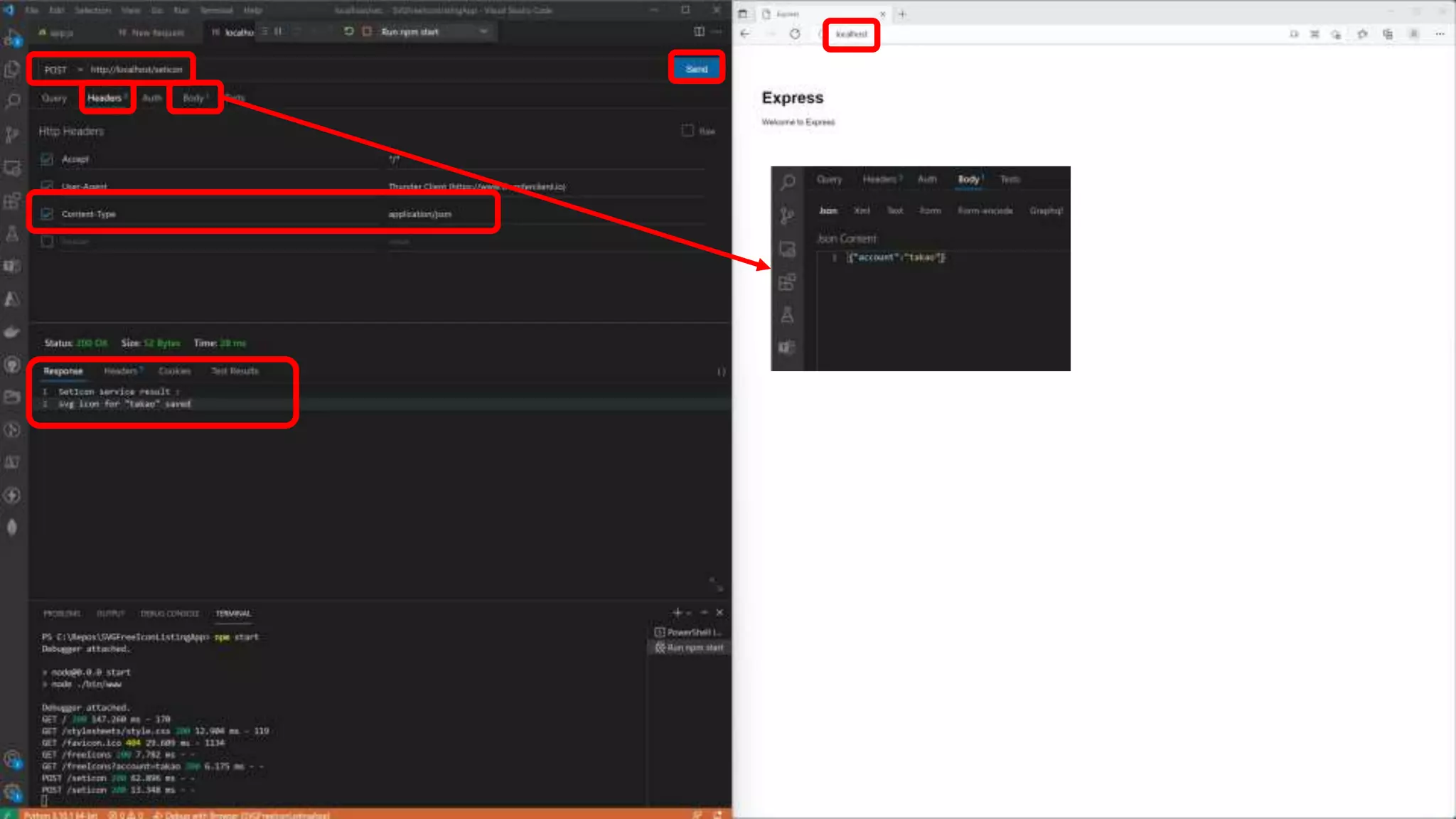The image size is (1456, 819).
Task: Select the PowerShell terminal entry
Action: point(688,632)
